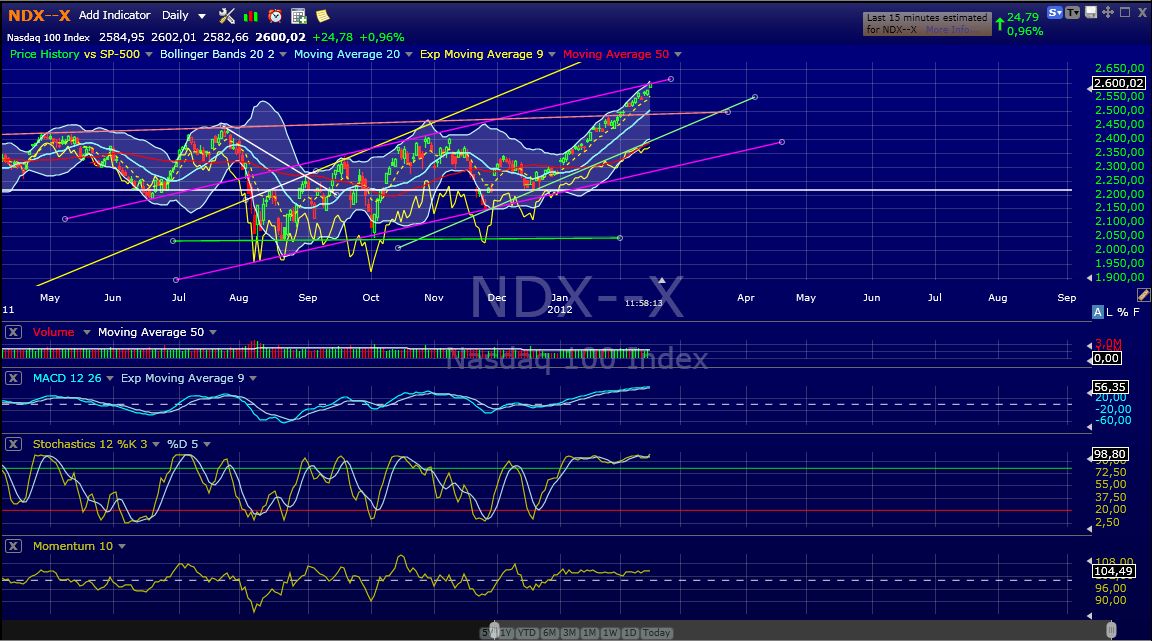Select the 6M time range
Screen dimensions: 1152x641
pos(549,633)
